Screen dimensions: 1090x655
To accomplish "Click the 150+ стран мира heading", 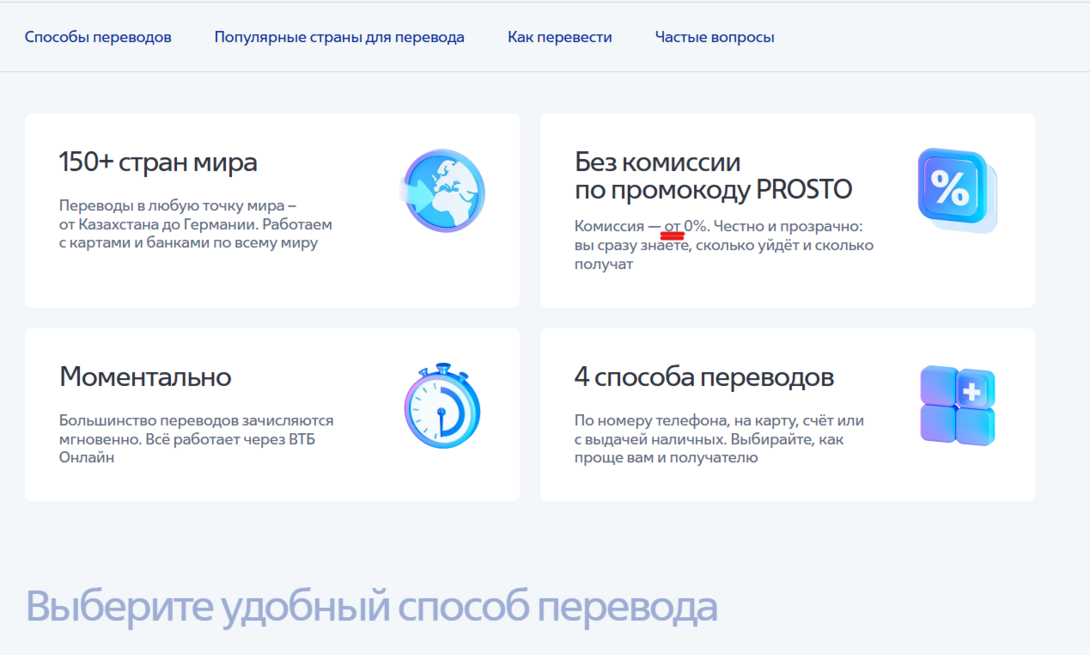I will tap(158, 162).
